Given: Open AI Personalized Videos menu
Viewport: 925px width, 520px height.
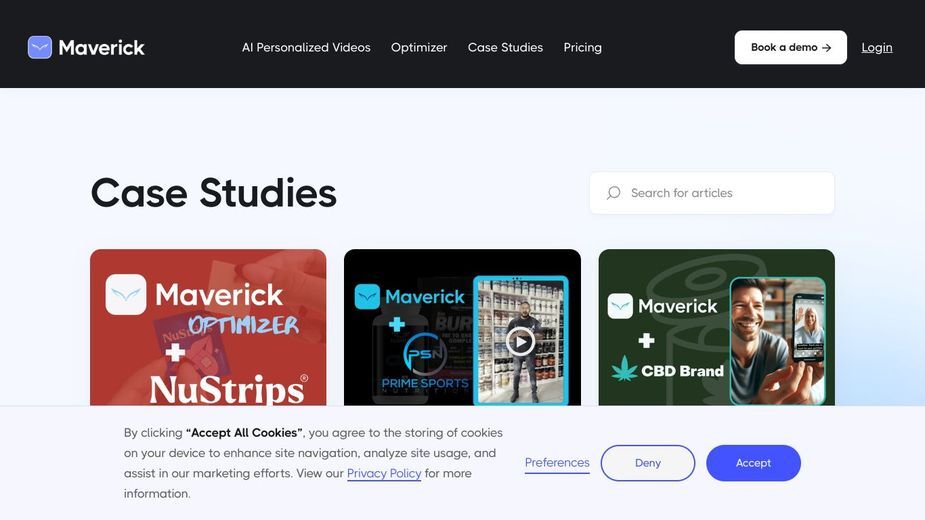Looking at the screenshot, I should (306, 47).
